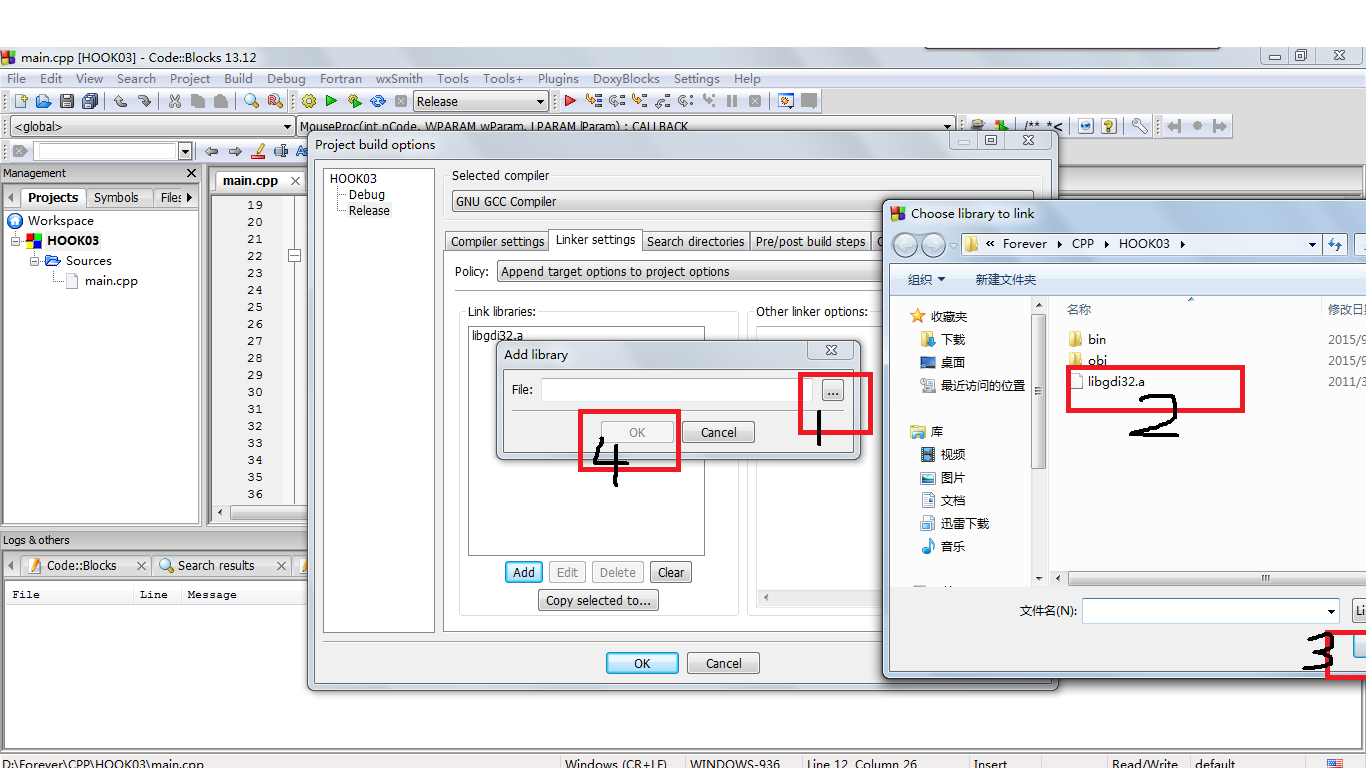The width and height of the screenshot is (1366, 768).
Task: Click the red Debug/Continue icon
Action: (x=570, y=101)
